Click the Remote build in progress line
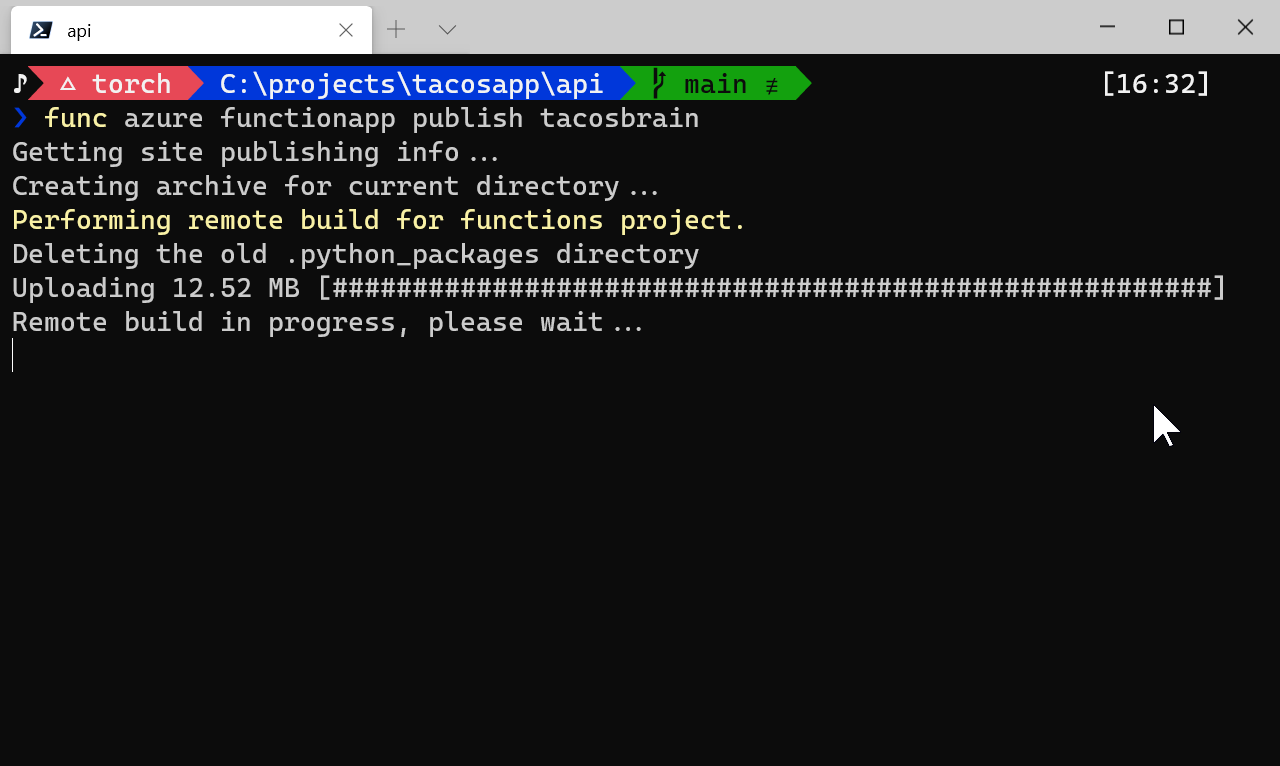Screen dimensions: 1280x766 (x=327, y=322)
